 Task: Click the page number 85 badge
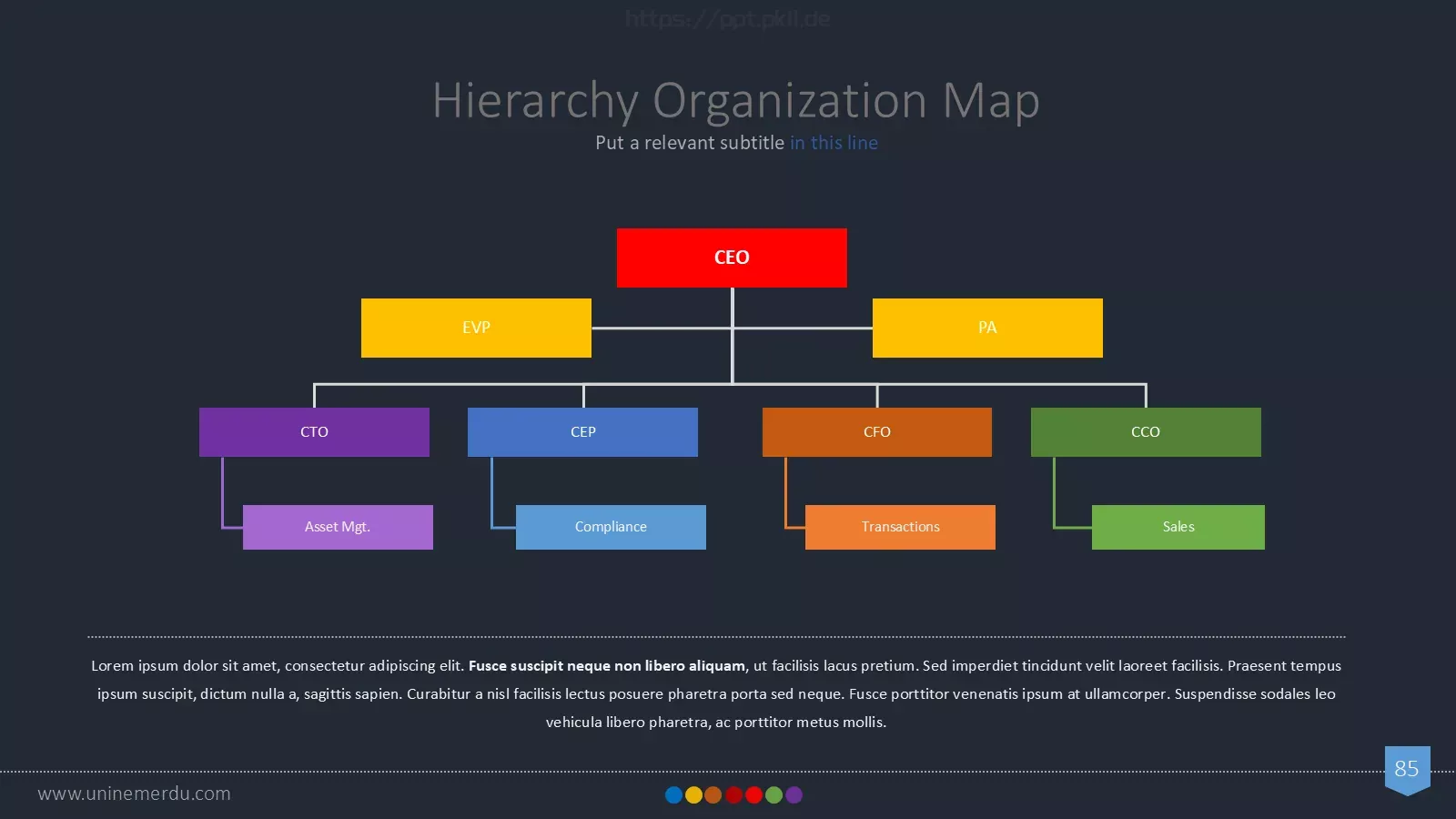click(x=1407, y=770)
